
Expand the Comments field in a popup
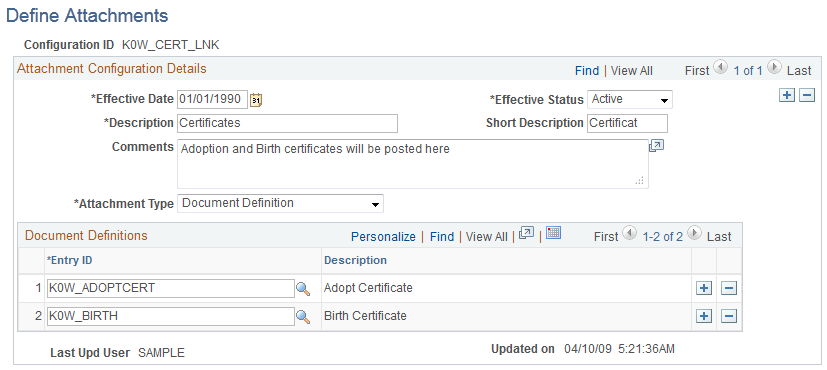pos(656,146)
